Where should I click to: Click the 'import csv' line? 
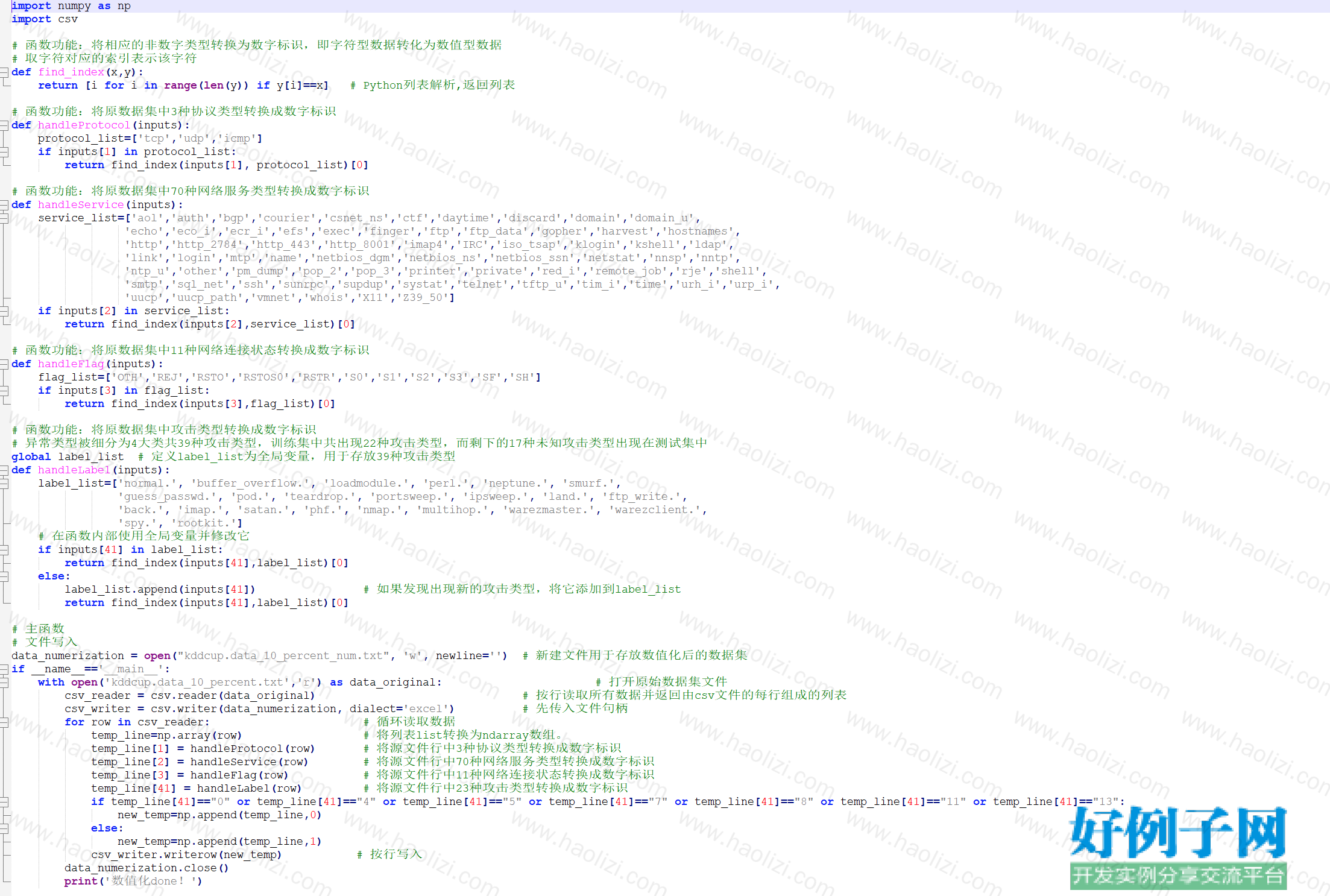[x=45, y=19]
